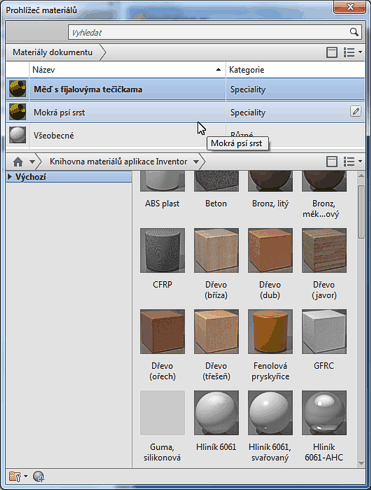Select Dřevo (ořech) material thumbnail
The image size is (371, 490).
162,331
